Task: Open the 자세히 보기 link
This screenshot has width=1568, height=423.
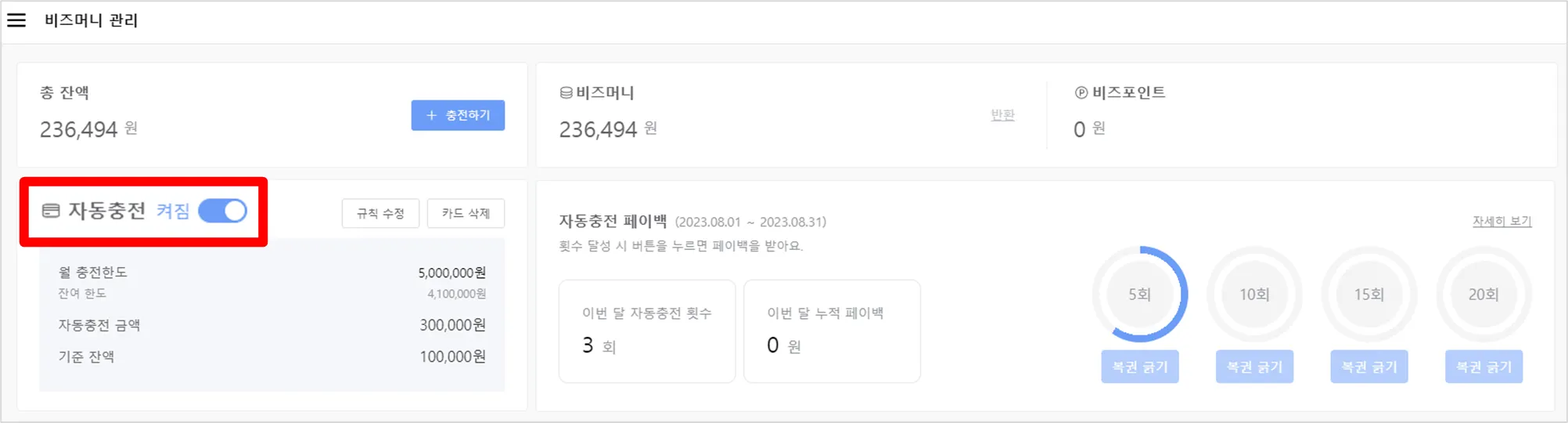Action: (1501, 222)
